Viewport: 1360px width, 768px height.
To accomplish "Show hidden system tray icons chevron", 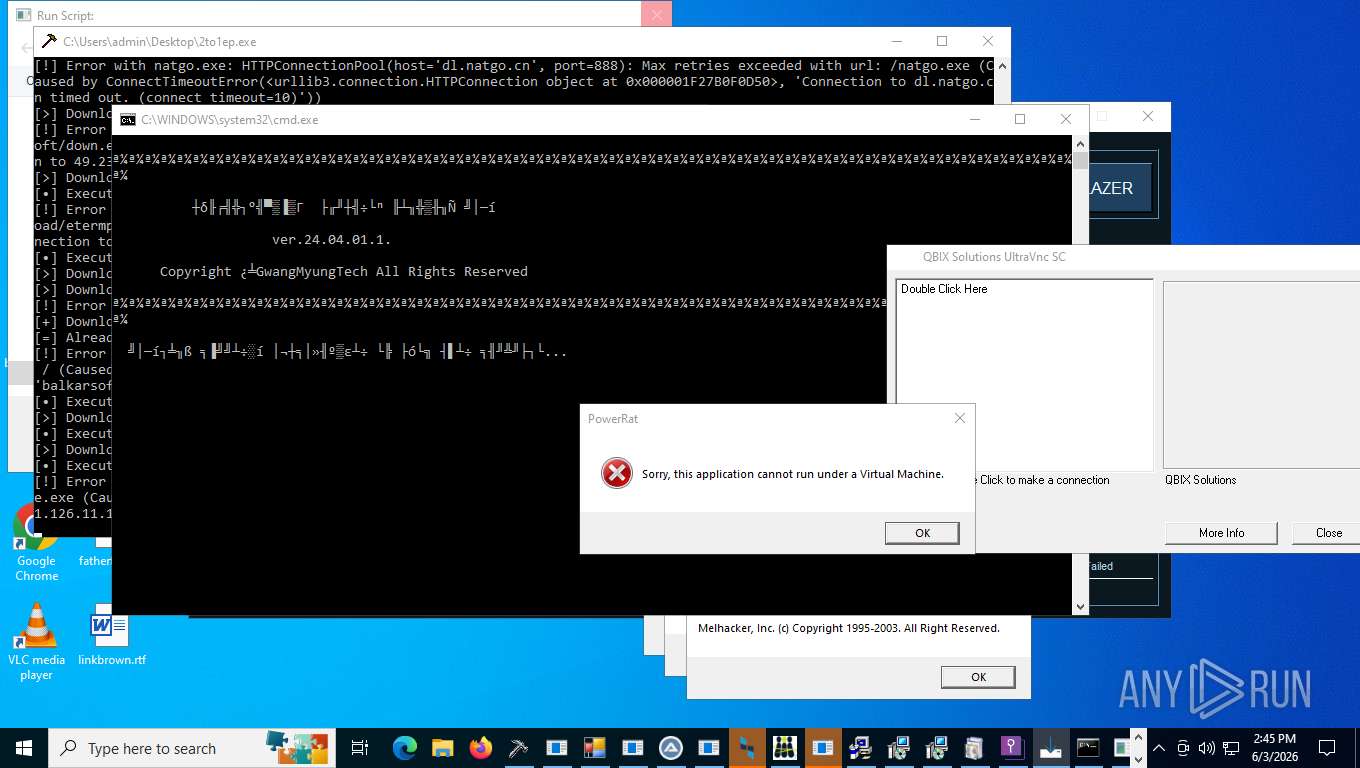I will 1159,748.
